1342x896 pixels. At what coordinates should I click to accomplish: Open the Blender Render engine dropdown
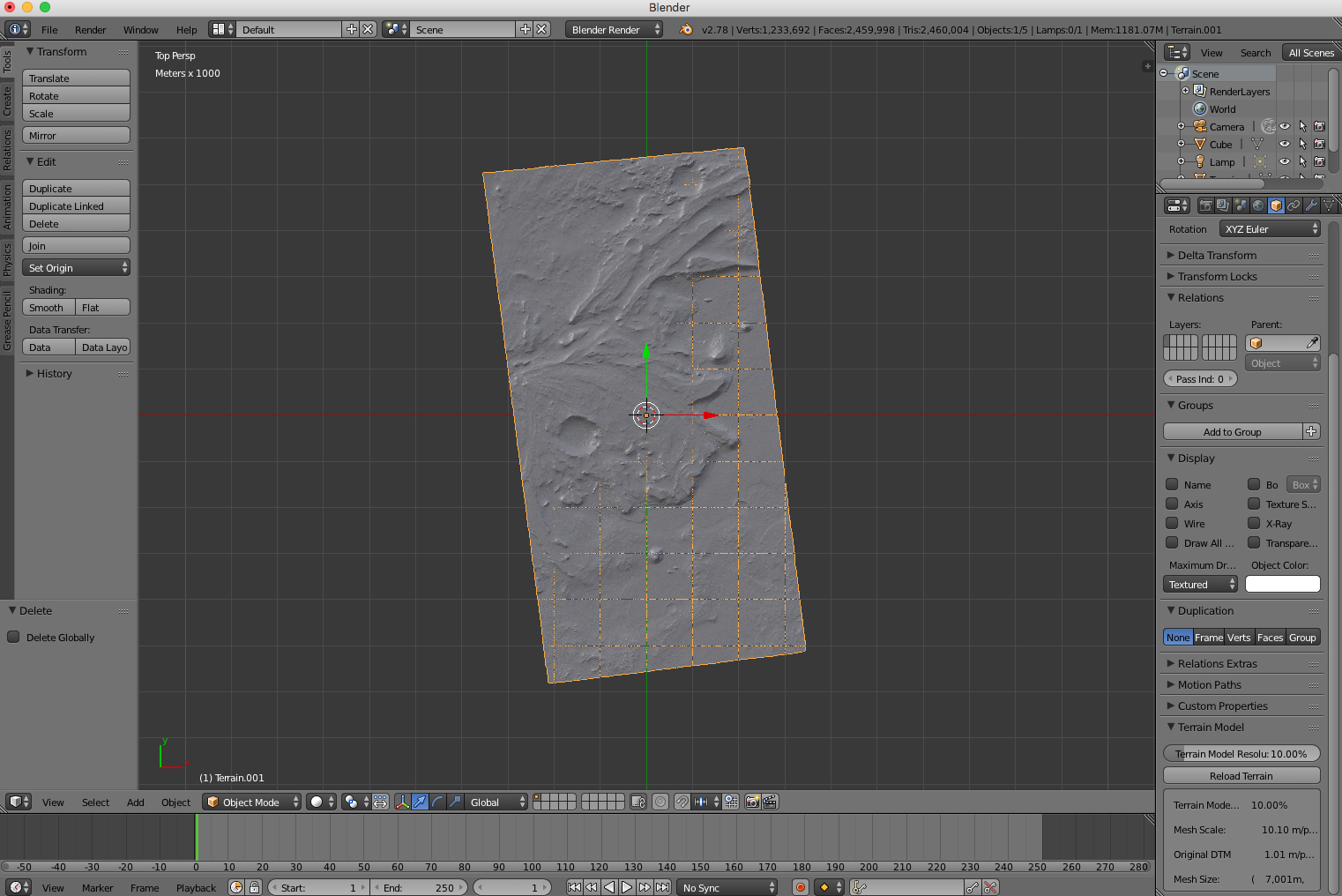(x=615, y=29)
